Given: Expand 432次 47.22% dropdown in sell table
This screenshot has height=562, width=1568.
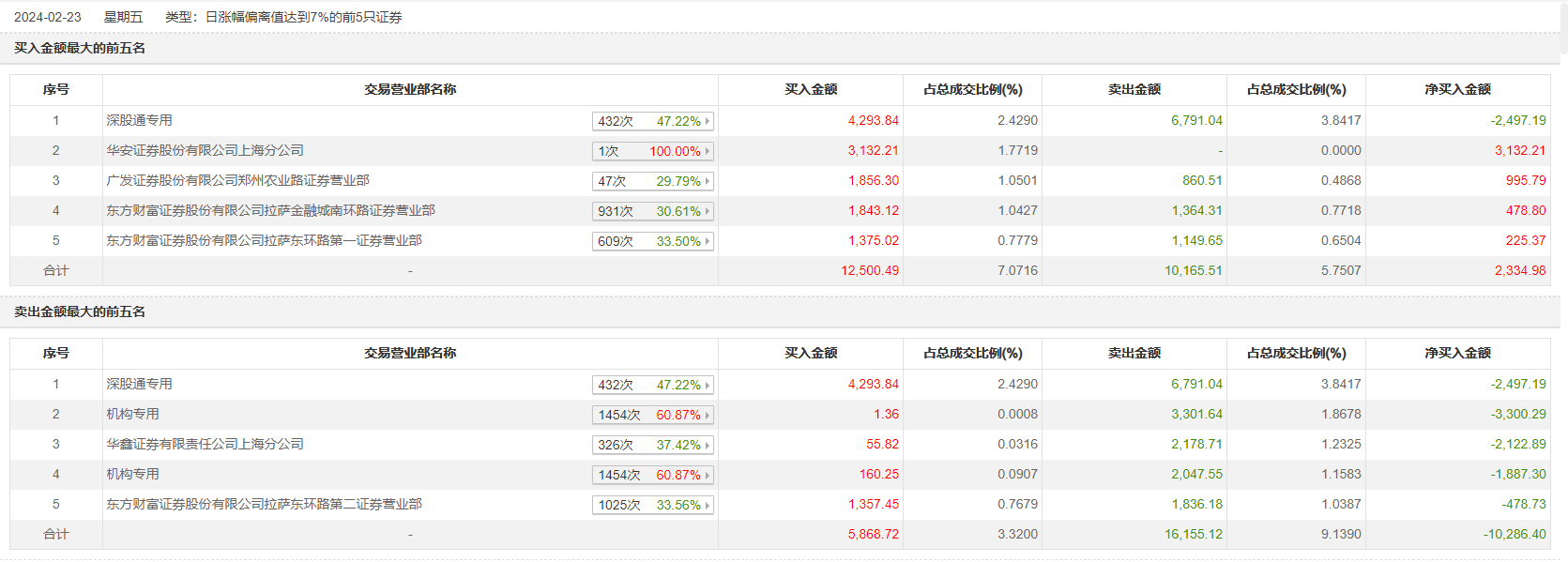Looking at the screenshot, I should point(708,385).
